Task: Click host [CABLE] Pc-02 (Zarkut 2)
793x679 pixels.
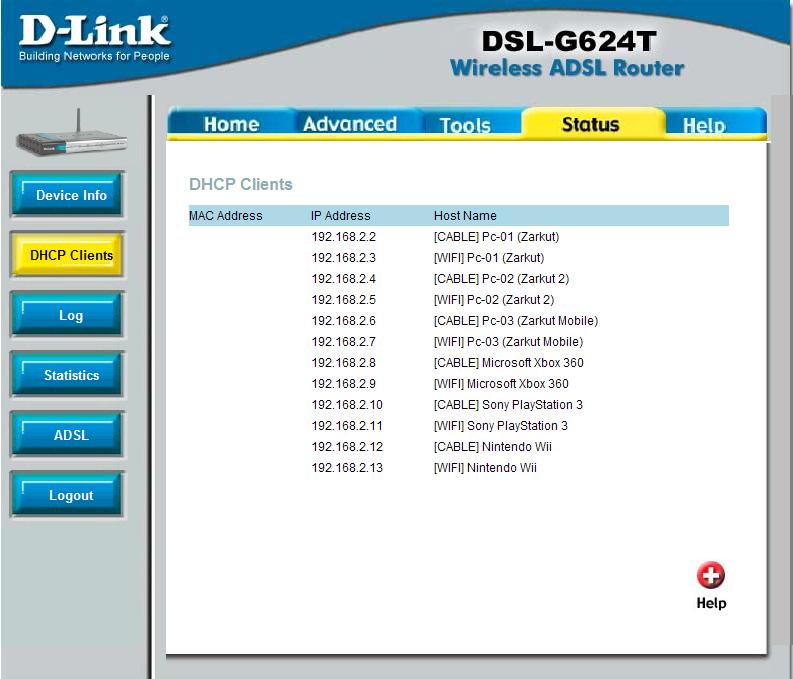Action: 501,279
